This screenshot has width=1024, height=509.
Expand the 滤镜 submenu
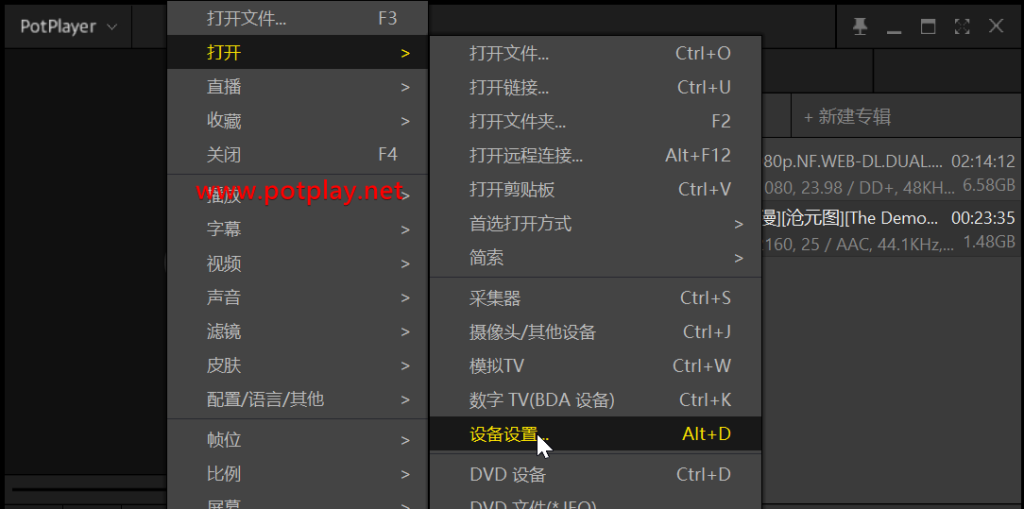pyautogui.click(x=298, y=331)
